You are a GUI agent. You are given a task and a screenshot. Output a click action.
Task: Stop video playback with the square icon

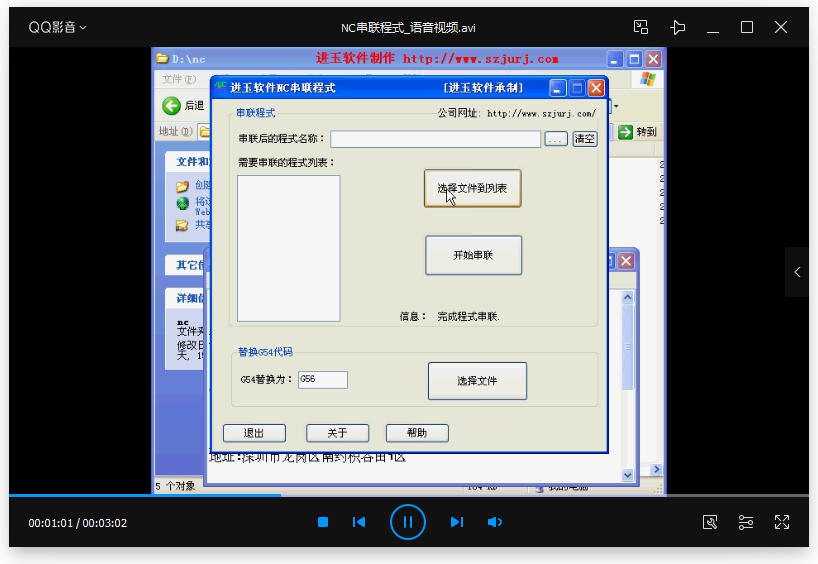[323, 522]
